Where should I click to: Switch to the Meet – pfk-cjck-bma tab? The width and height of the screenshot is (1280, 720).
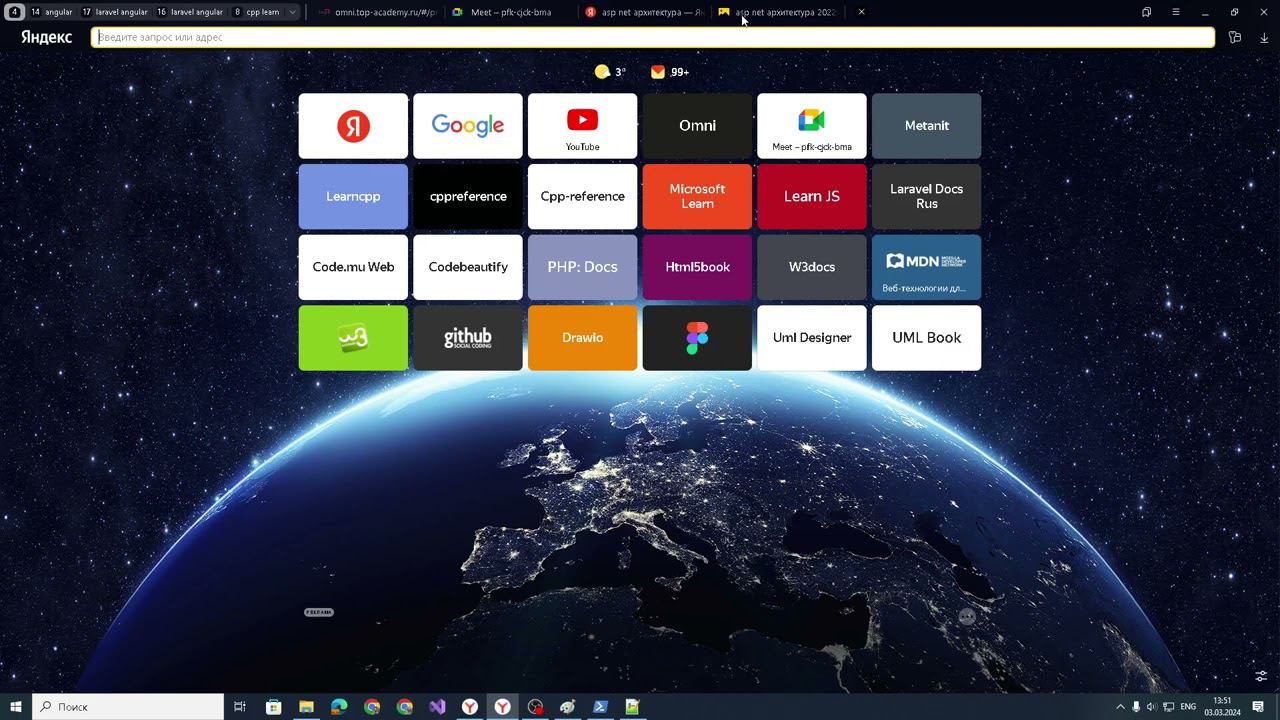coord(511,12)
